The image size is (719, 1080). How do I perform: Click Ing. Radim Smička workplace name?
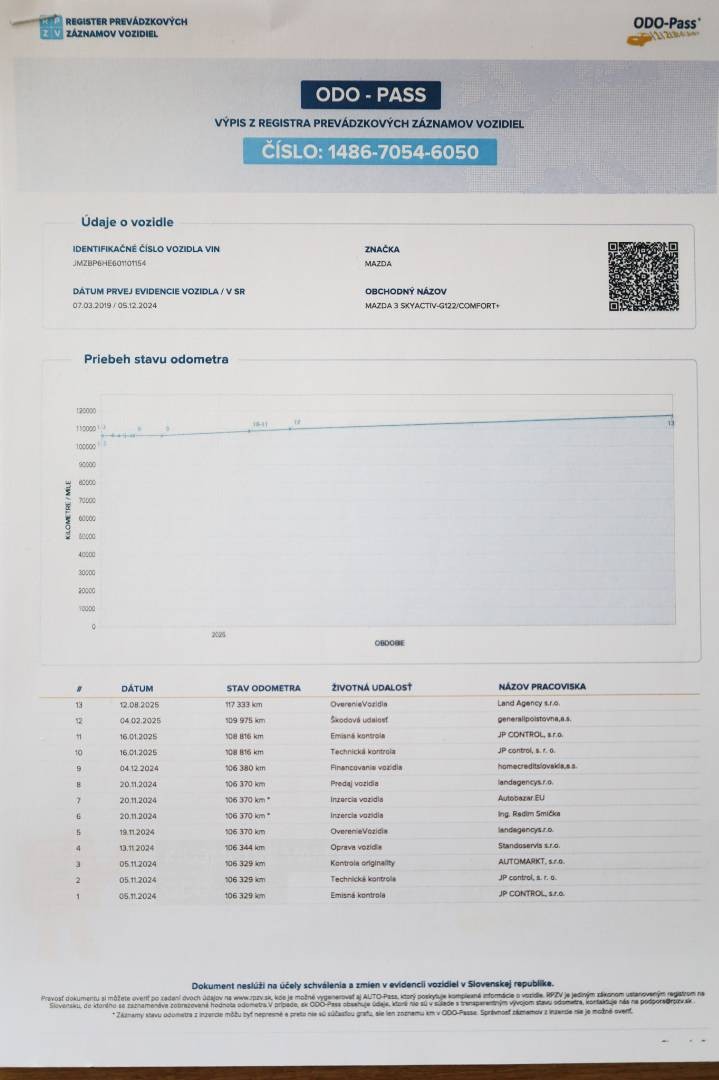(529, 813)
